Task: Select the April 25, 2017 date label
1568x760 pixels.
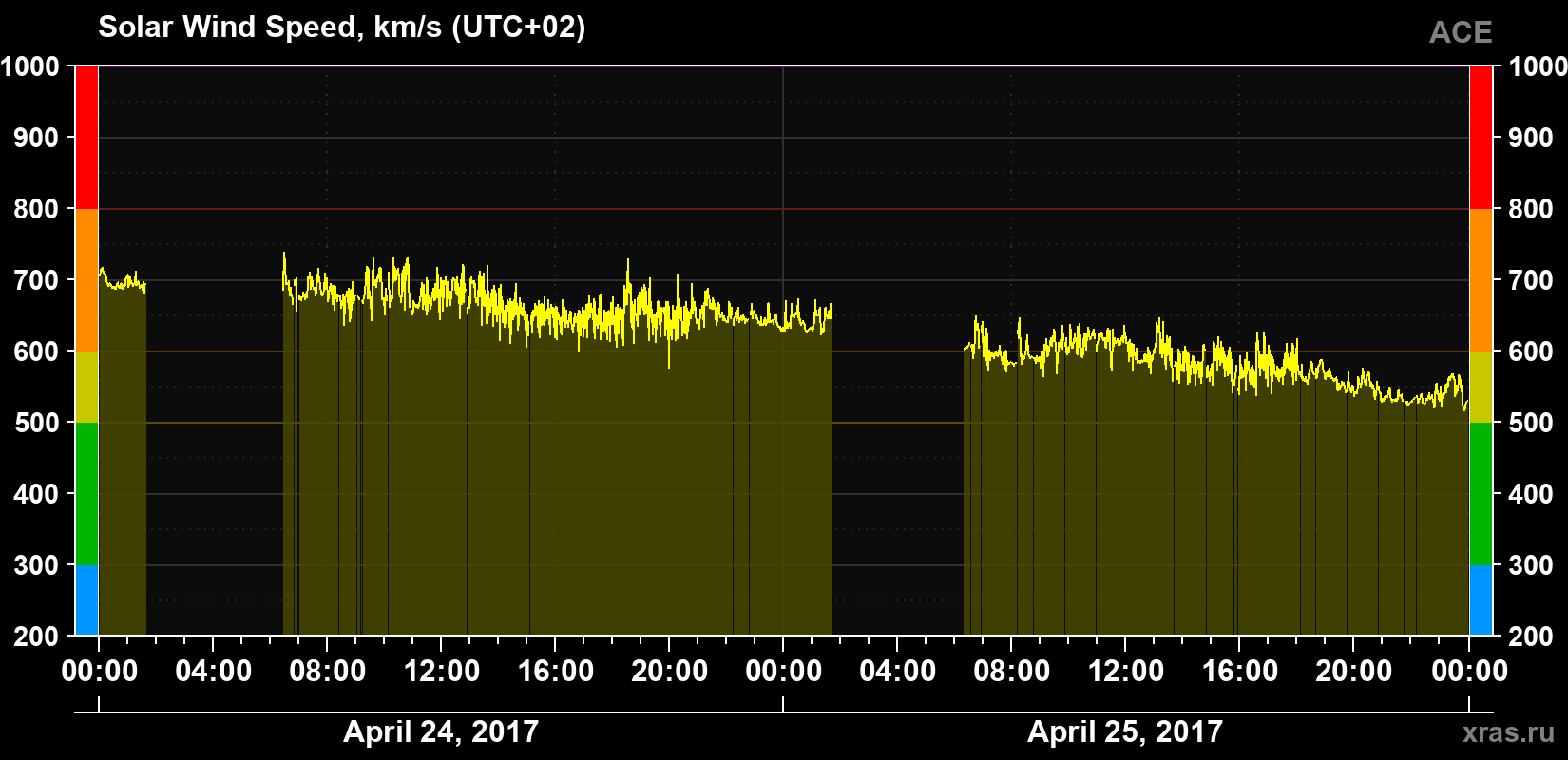Action: [1125, 731]
